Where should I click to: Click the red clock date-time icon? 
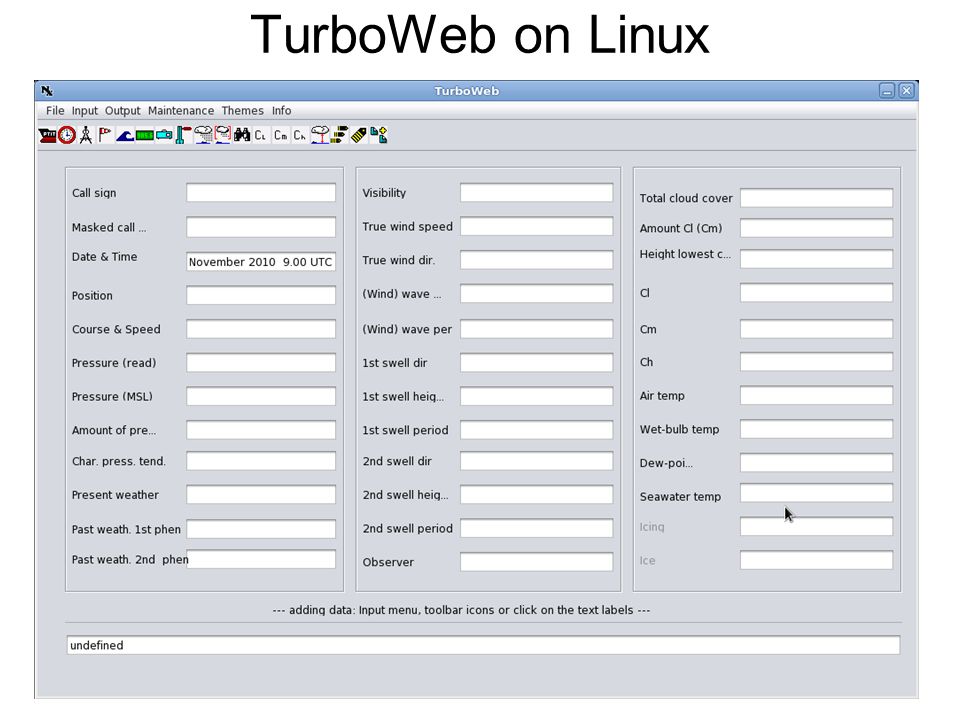tap(67, 135)
